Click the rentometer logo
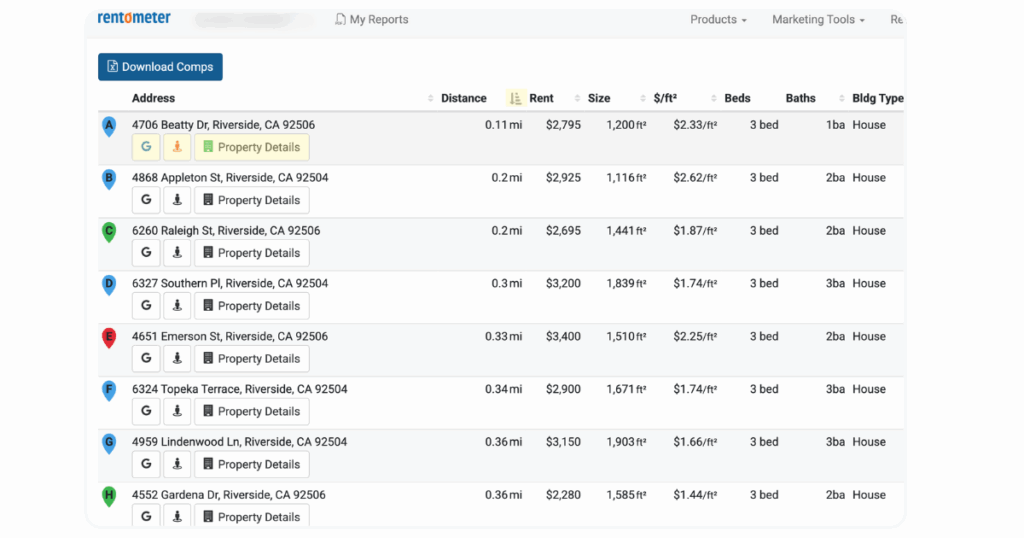 point(134,18)
